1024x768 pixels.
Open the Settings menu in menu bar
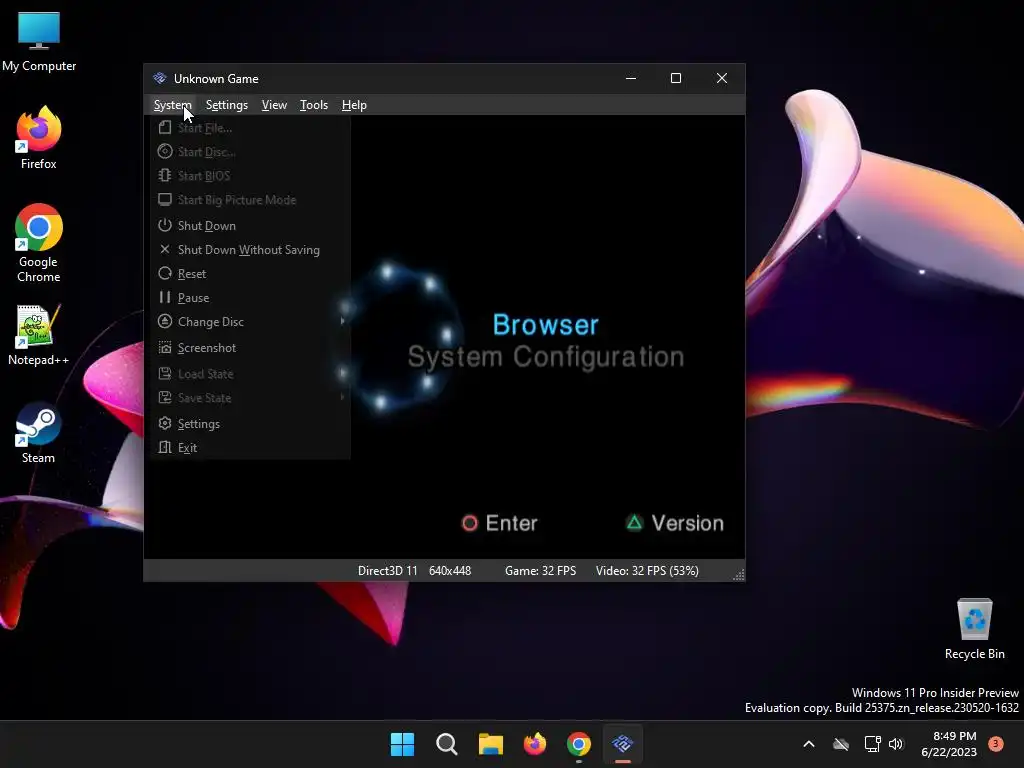(227, 104)
